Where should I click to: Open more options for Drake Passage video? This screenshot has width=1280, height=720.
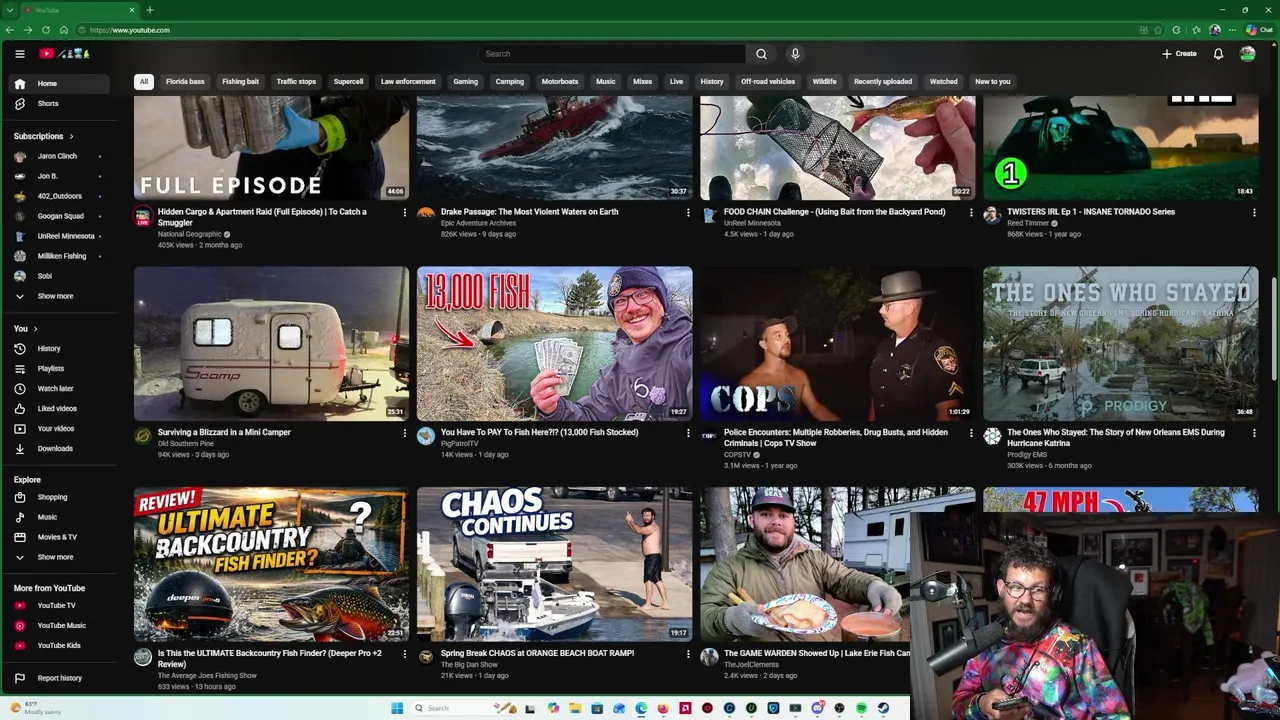pyautogui.click(x=687, y=212)
